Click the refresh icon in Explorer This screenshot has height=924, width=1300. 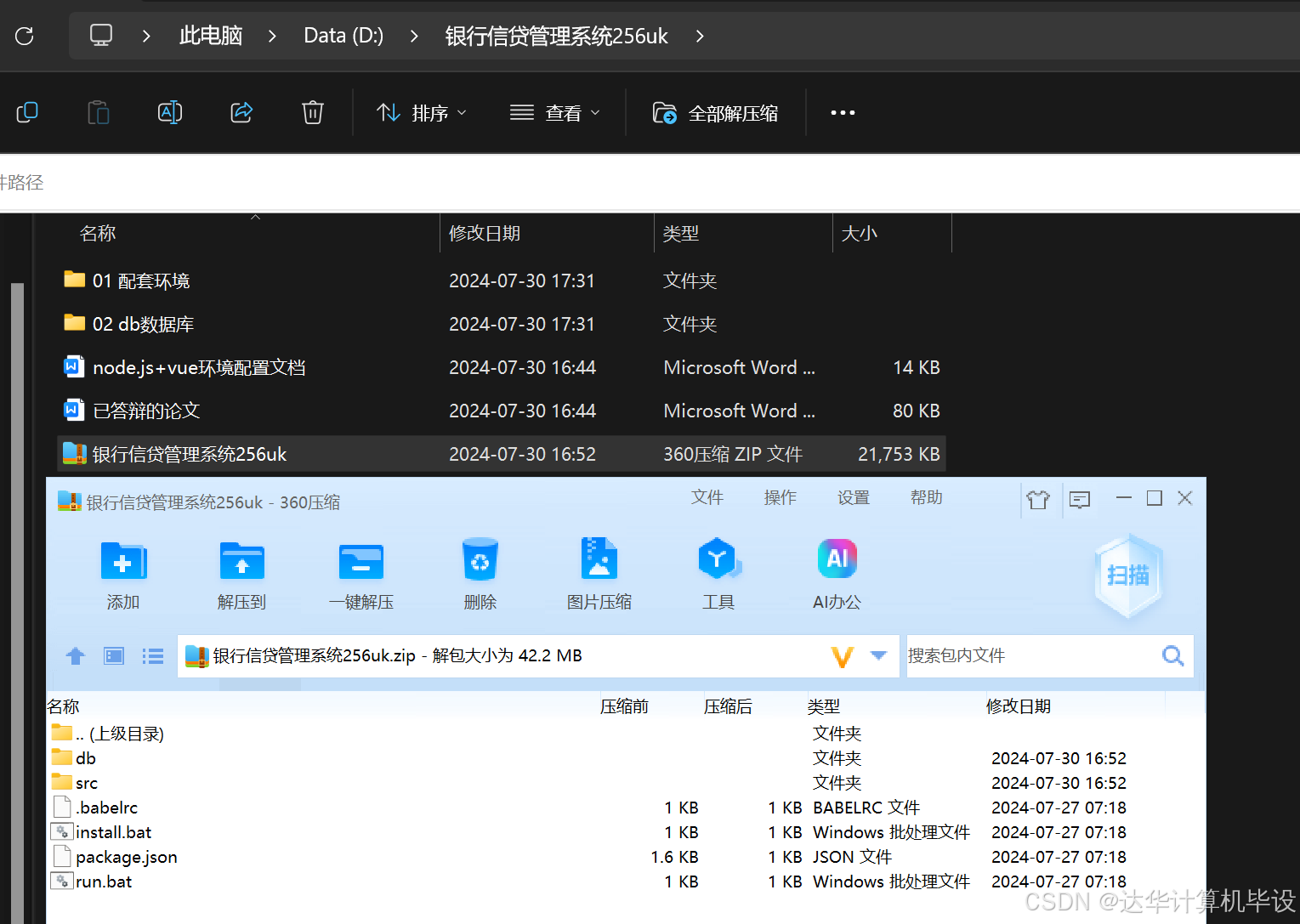25,36
